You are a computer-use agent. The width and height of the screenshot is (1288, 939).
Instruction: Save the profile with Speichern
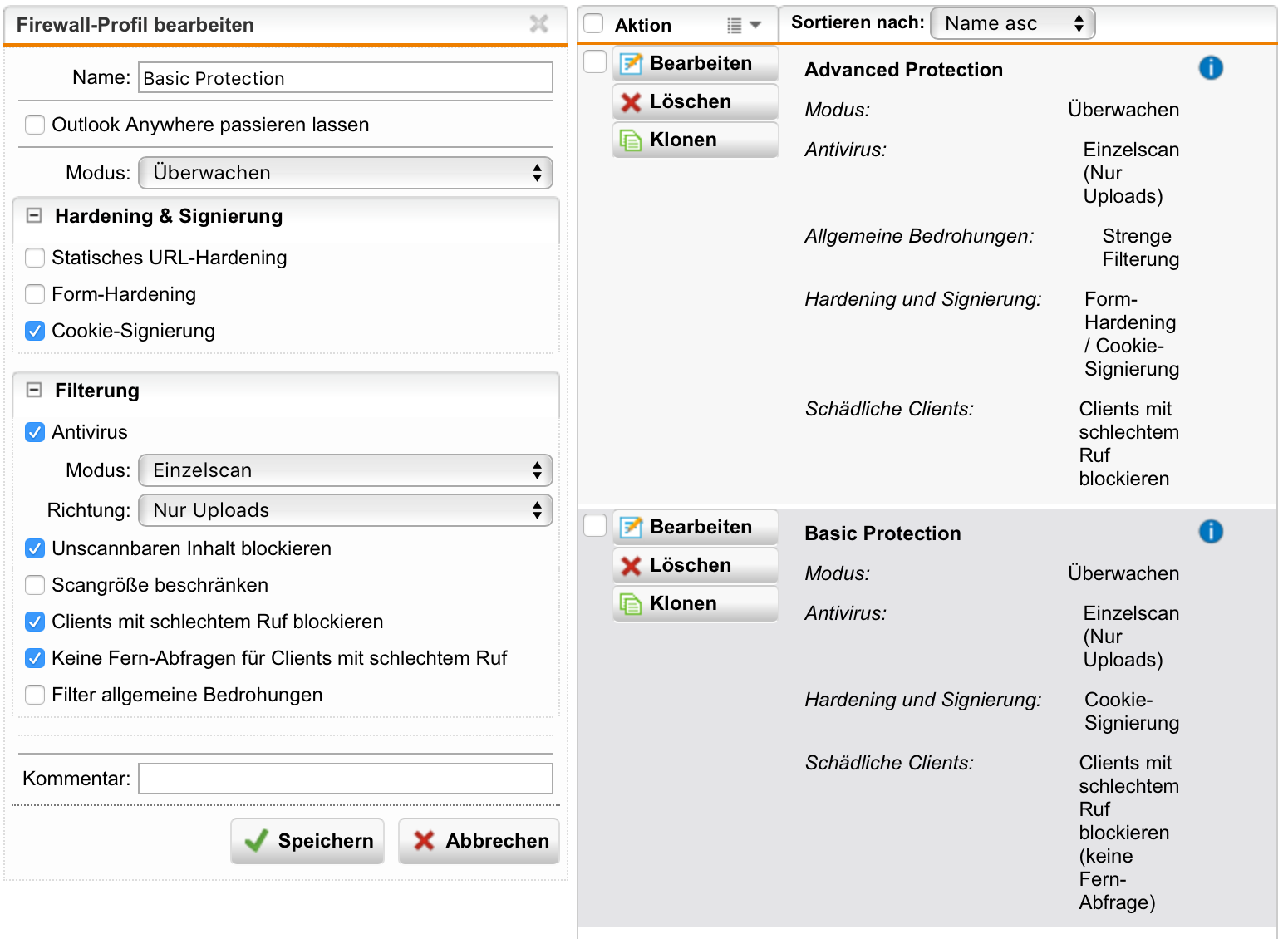point(307,841)
